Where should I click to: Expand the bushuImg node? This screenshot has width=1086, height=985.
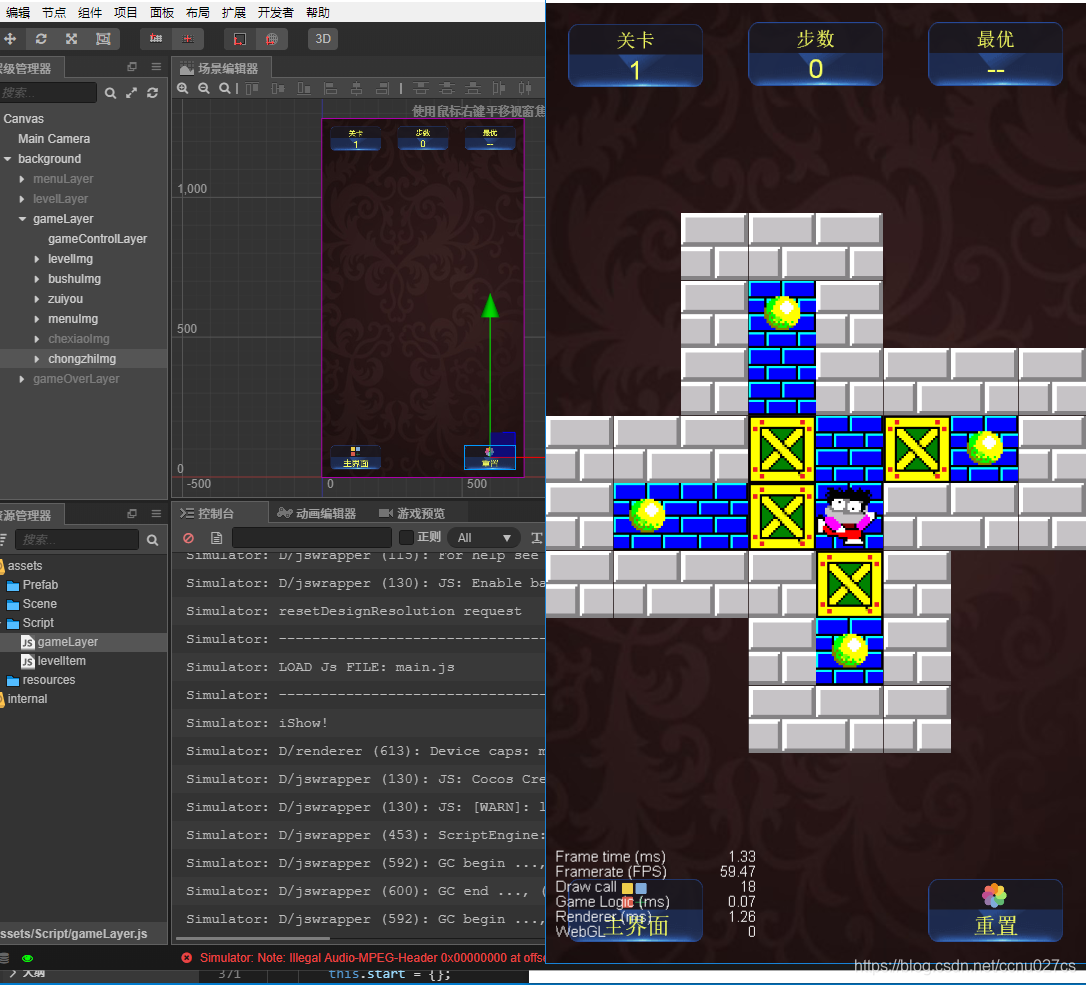pyautogui.click(x=37, y=279)
